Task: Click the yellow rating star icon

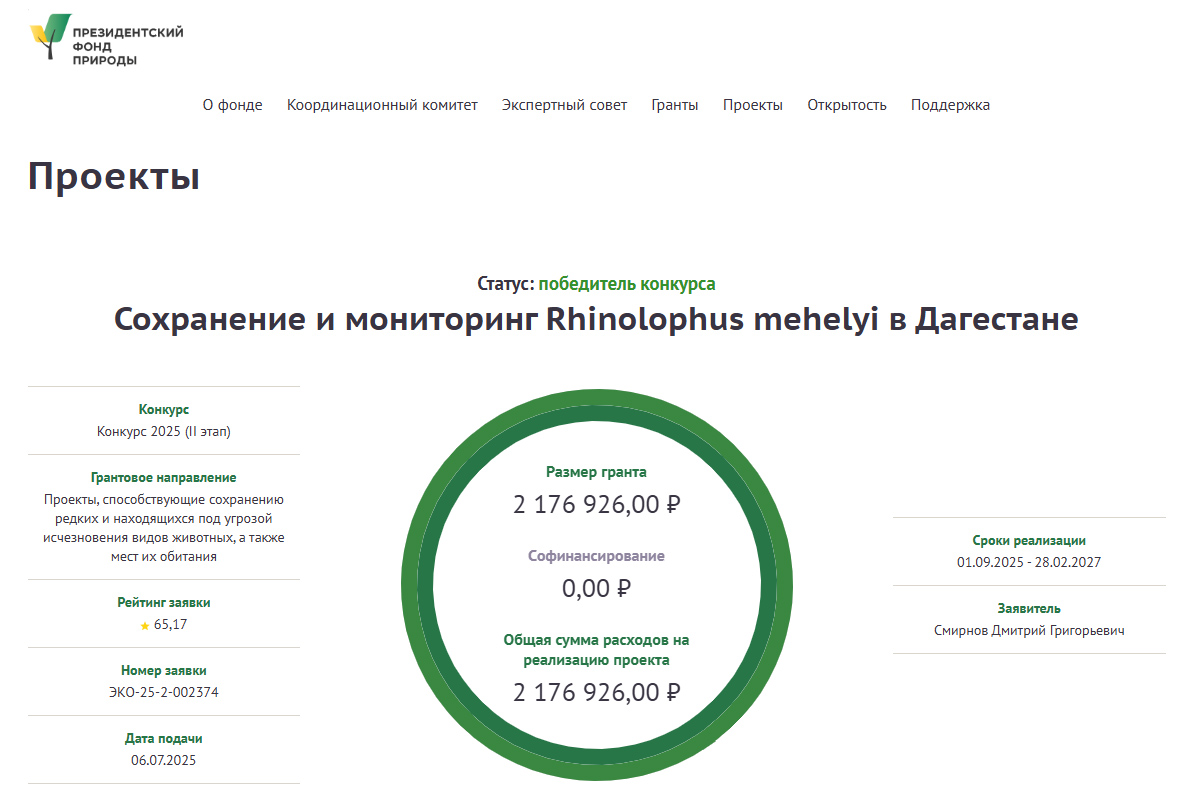Action: tap(145, 626)
